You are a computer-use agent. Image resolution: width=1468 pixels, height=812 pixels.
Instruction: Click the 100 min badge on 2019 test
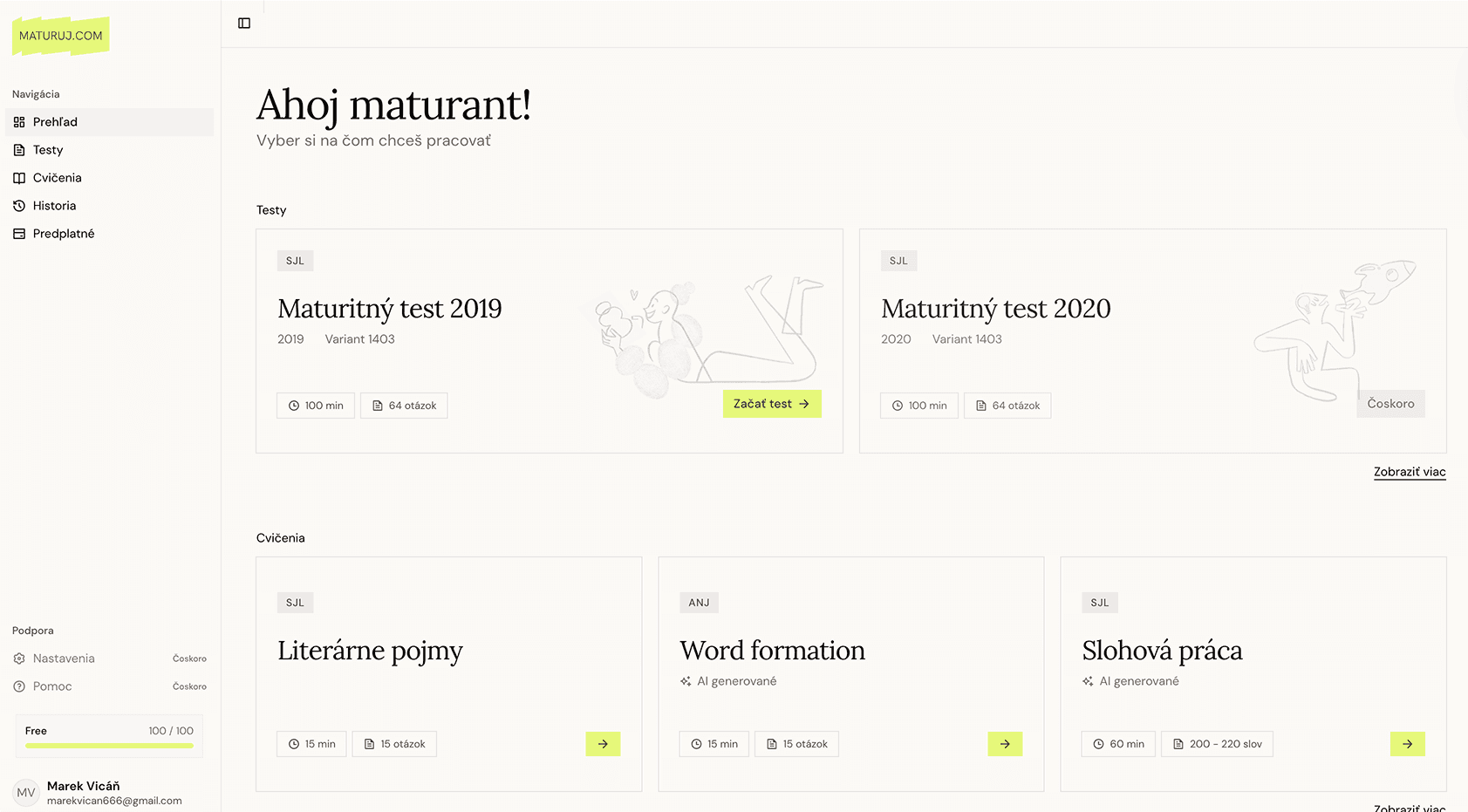tap(316, 406)
